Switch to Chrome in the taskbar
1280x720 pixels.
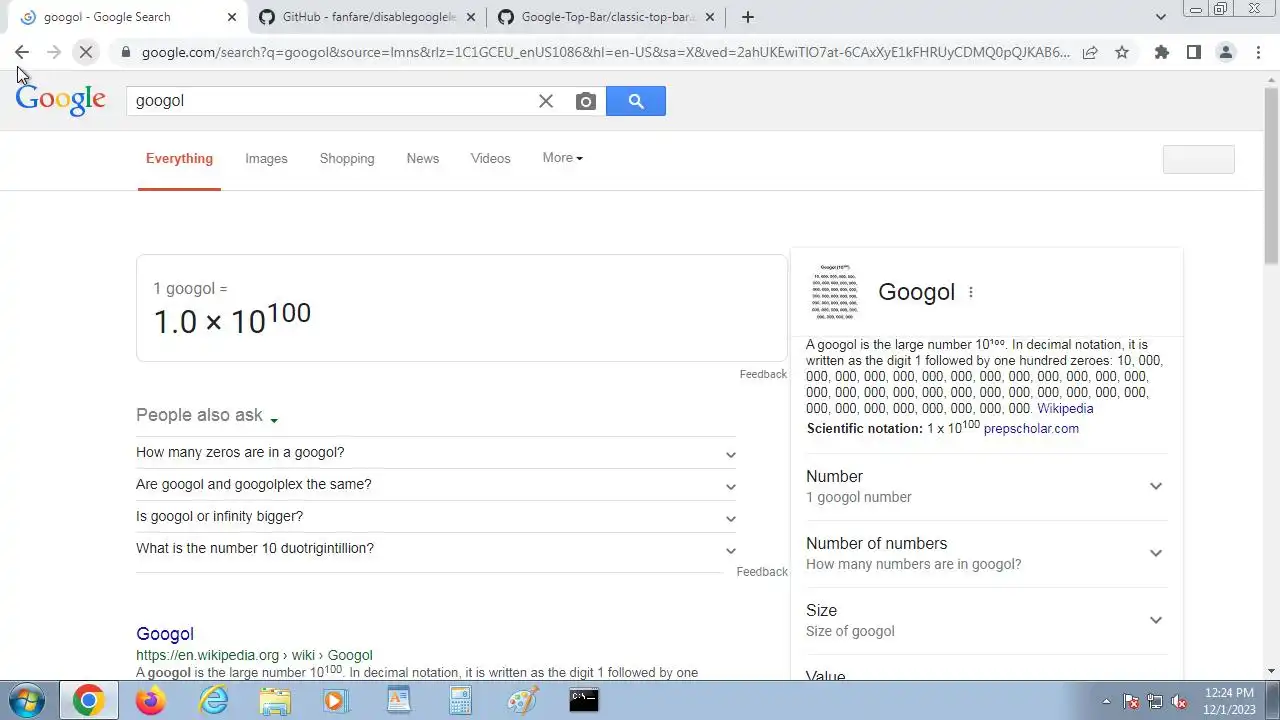tap(88, 700)
